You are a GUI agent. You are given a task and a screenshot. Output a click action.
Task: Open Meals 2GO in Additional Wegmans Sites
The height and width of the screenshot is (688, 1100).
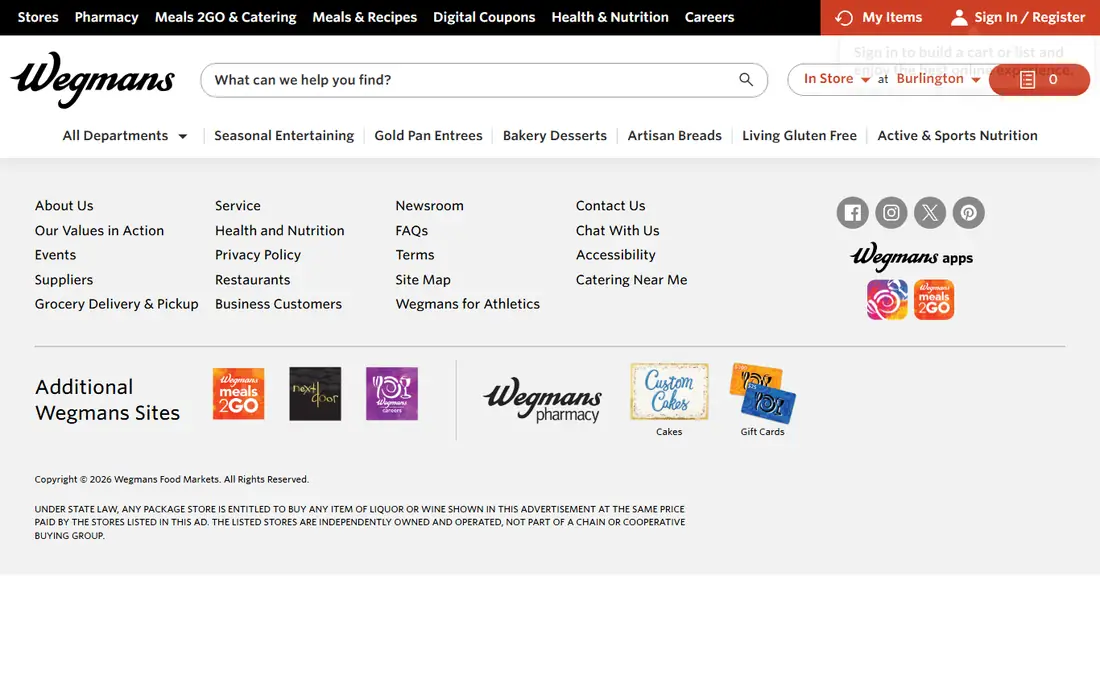click(x=239, y=393)
